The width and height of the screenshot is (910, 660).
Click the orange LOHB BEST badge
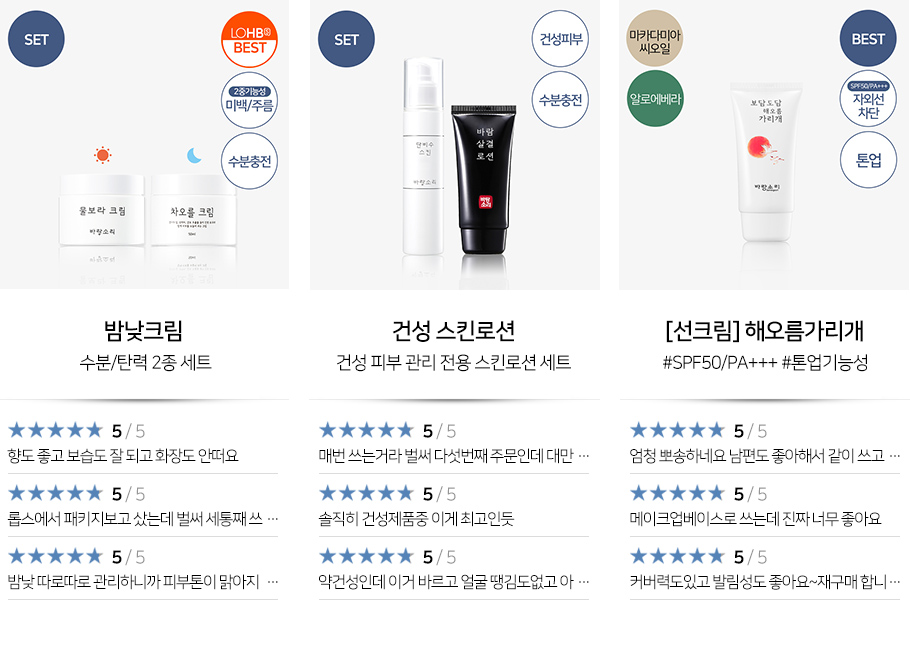tap(250, 39)
